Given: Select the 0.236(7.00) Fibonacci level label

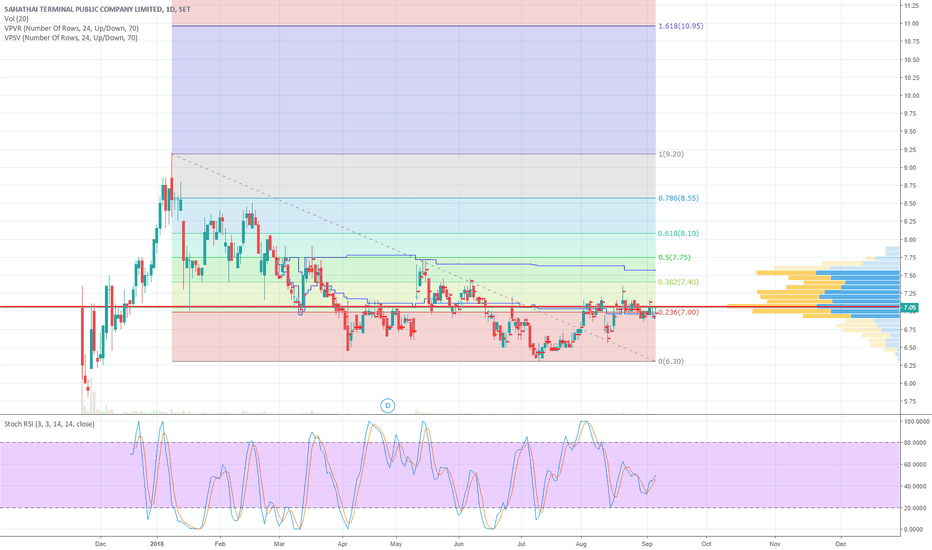Looking at the screenshot, I should click(678, 312).
